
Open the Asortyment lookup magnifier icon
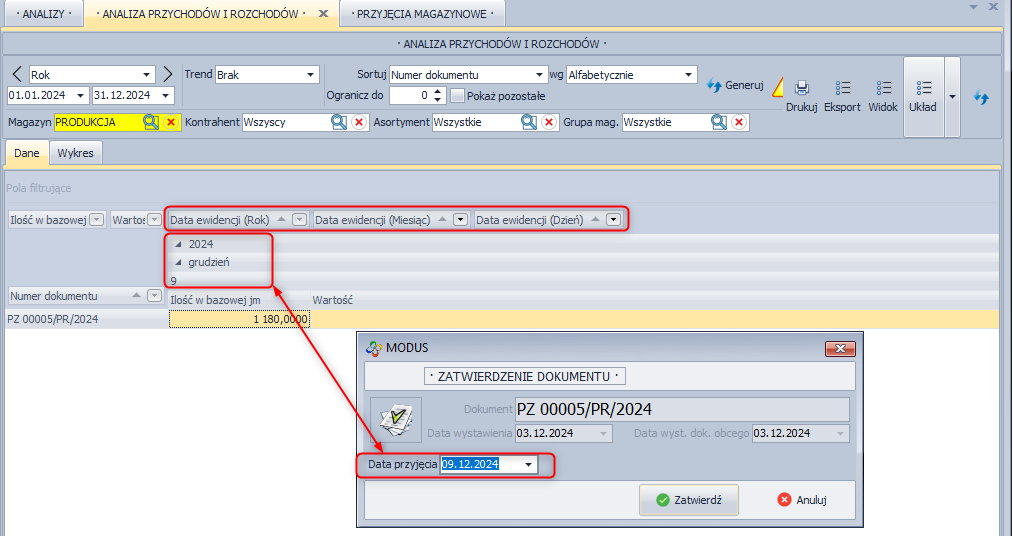click(528, 122)
